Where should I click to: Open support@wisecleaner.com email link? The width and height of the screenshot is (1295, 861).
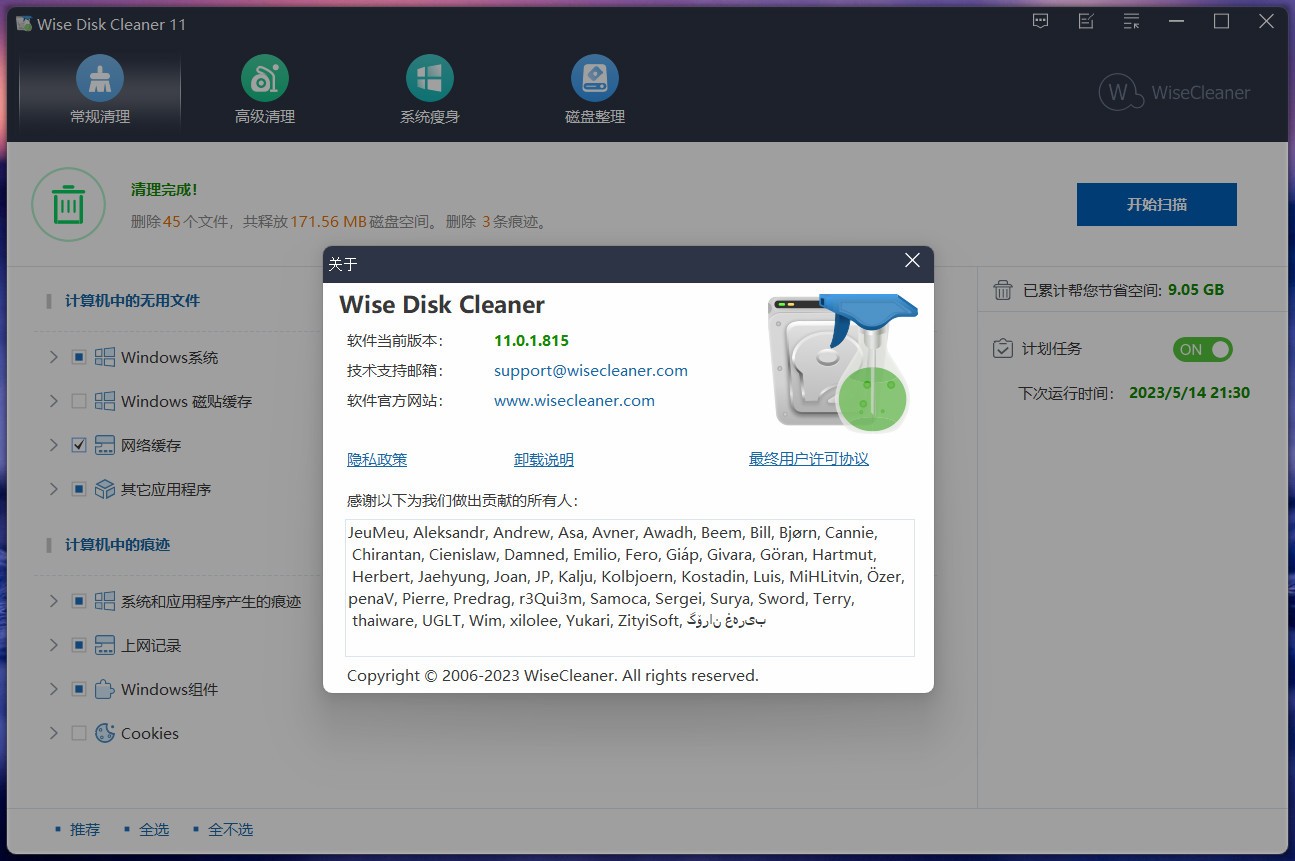[591, 370]
